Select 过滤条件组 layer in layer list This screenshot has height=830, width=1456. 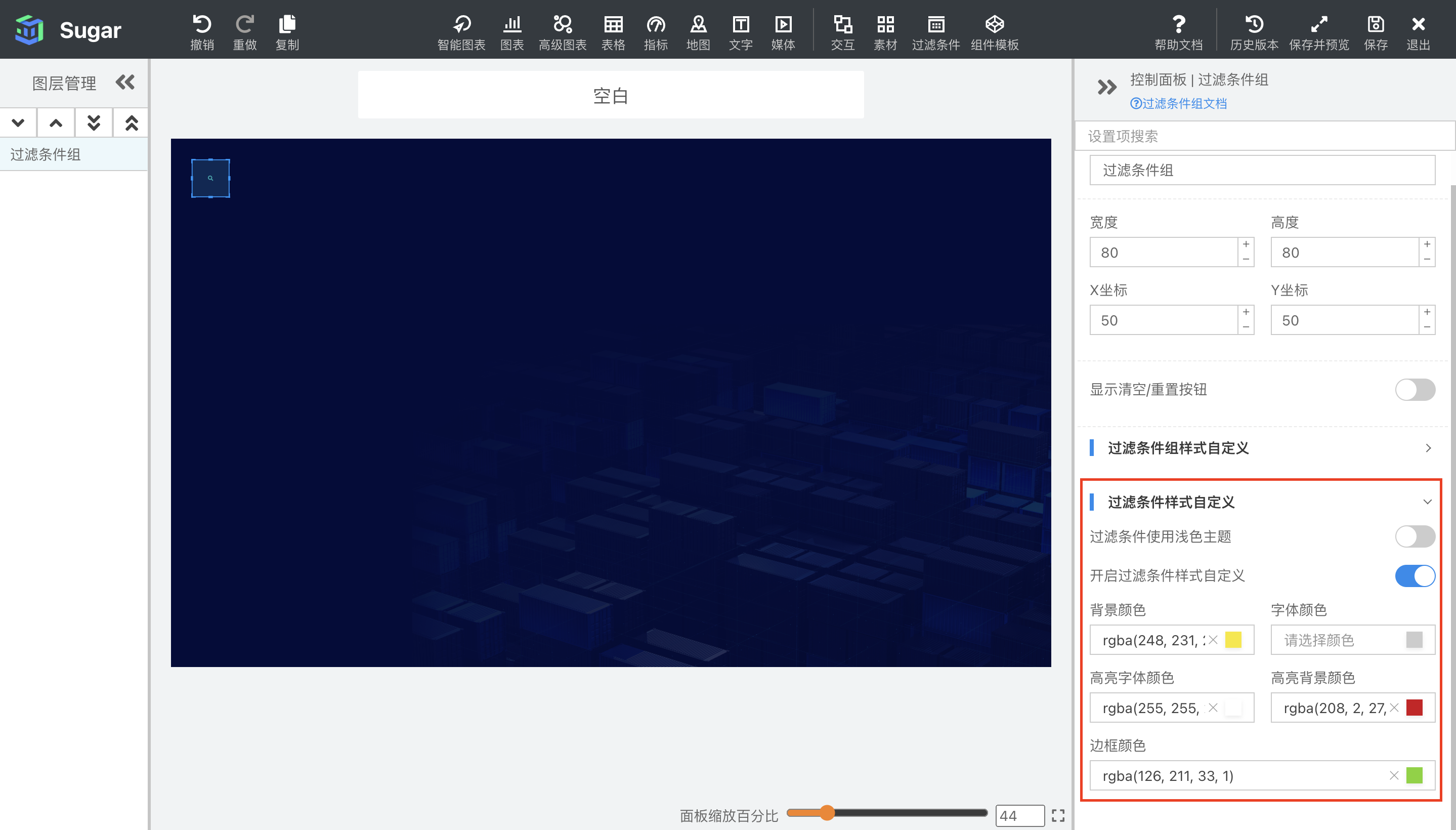point(74,154)
